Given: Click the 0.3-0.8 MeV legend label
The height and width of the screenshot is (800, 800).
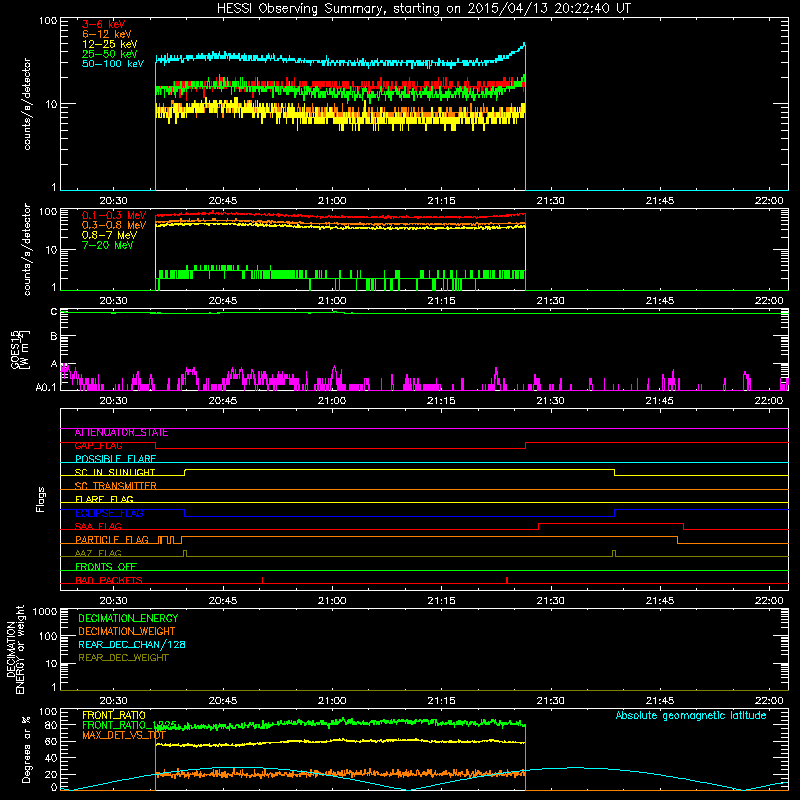Looking at the screenshot, I should (114, 225).
